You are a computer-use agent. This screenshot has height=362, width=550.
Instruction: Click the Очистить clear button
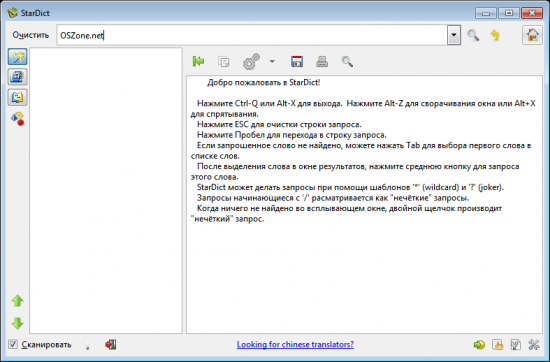[x=31, y=35]
